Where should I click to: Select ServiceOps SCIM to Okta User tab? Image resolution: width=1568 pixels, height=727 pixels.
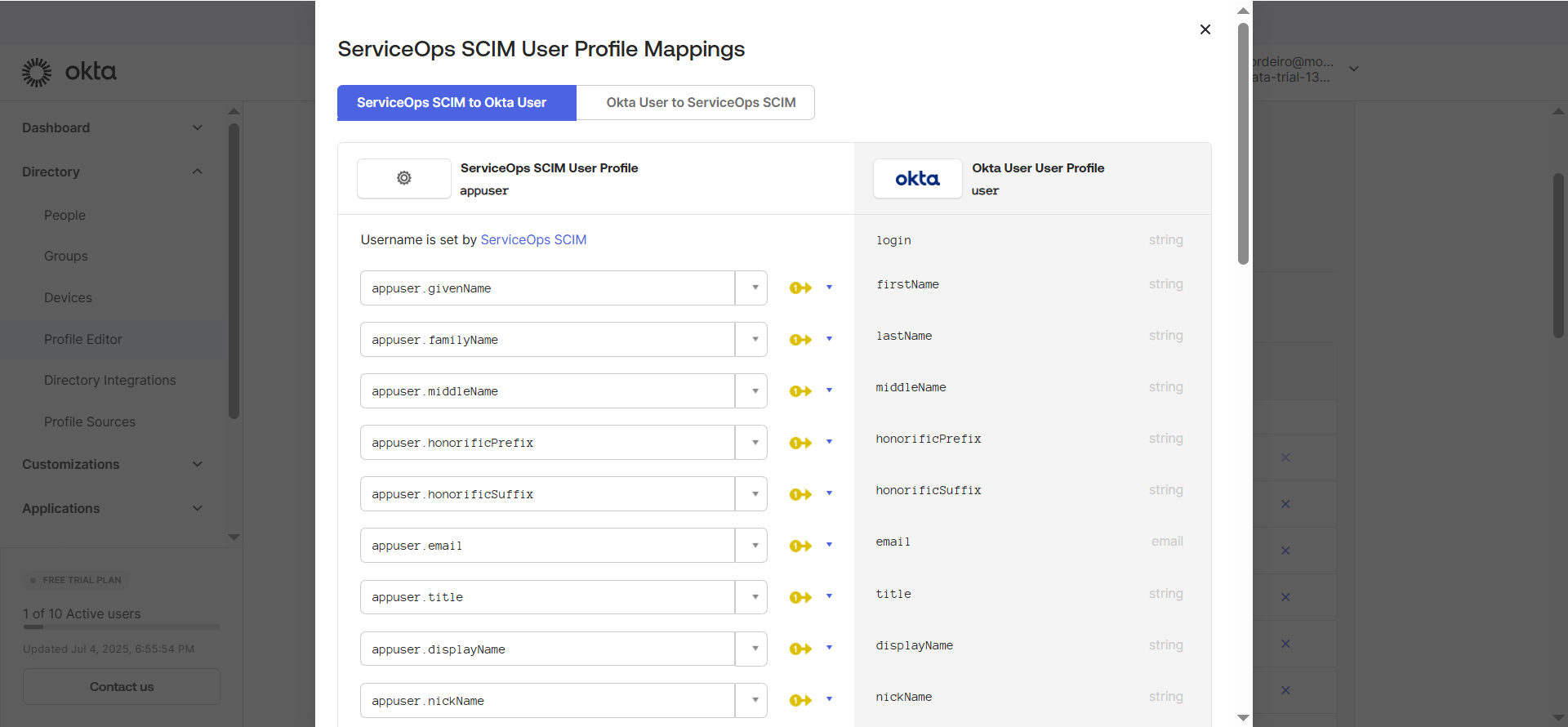[x=452, y=103]
